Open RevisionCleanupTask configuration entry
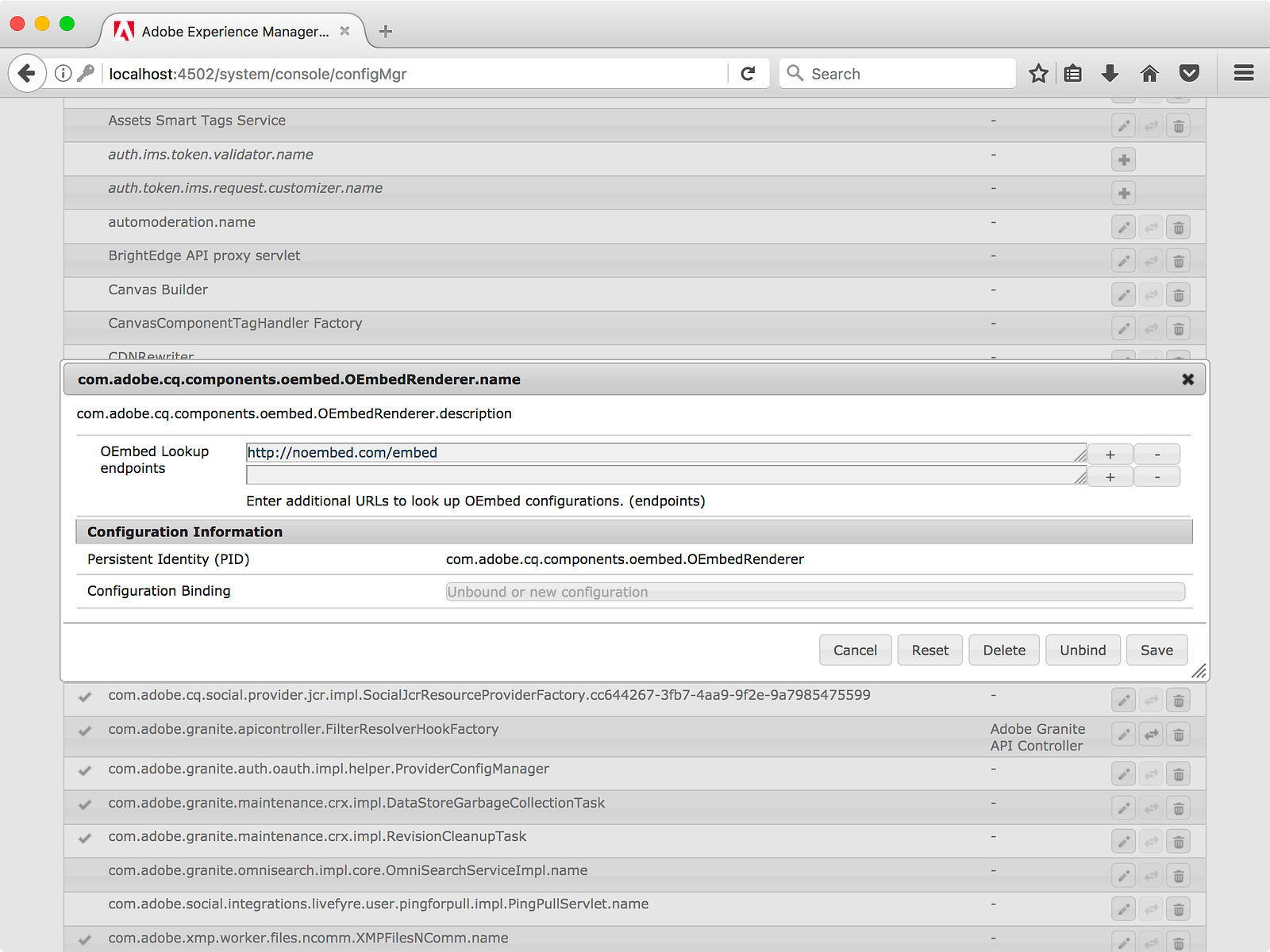The width and height of the screenshot is (1270, 952). [317, 836]
